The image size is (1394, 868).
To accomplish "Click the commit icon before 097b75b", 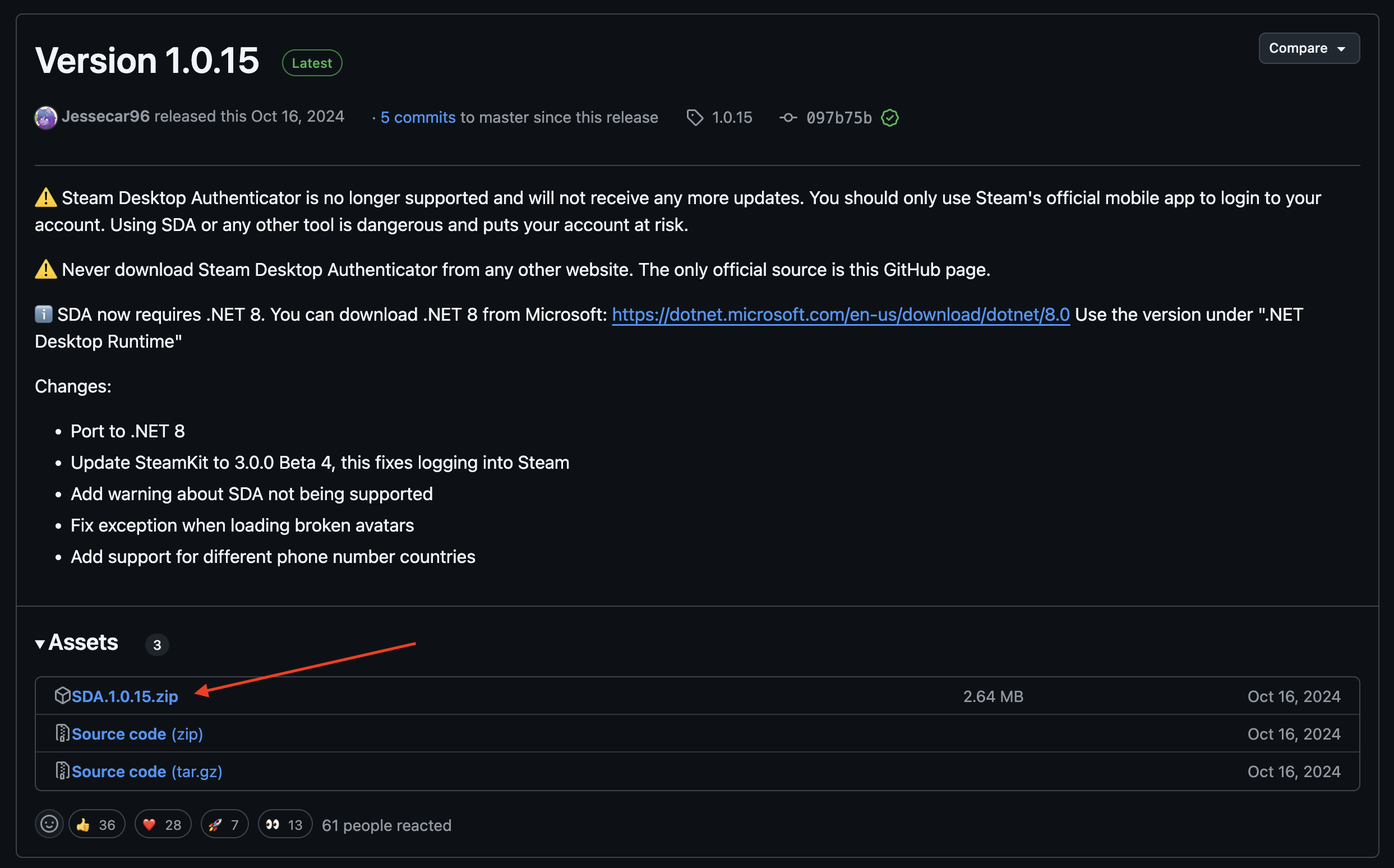I will click(788, 118).
